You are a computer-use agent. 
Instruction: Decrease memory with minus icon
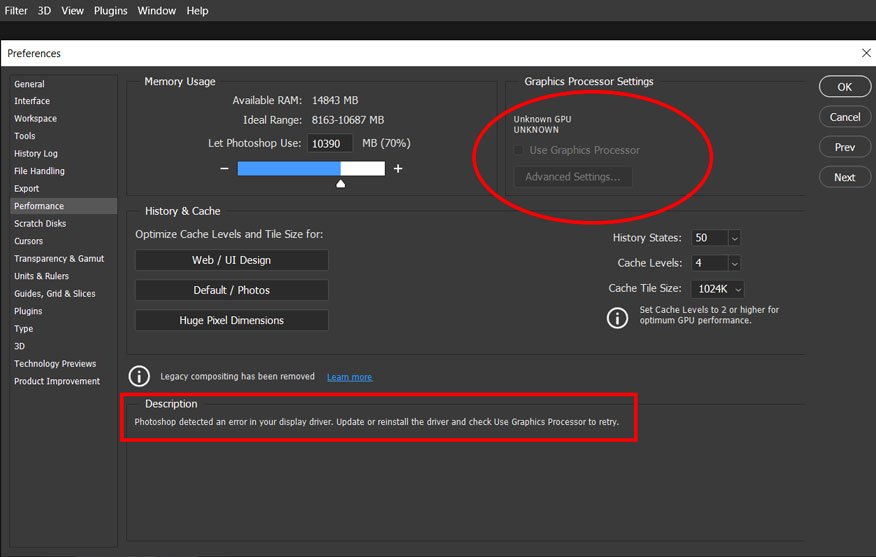tap(225, 168)
